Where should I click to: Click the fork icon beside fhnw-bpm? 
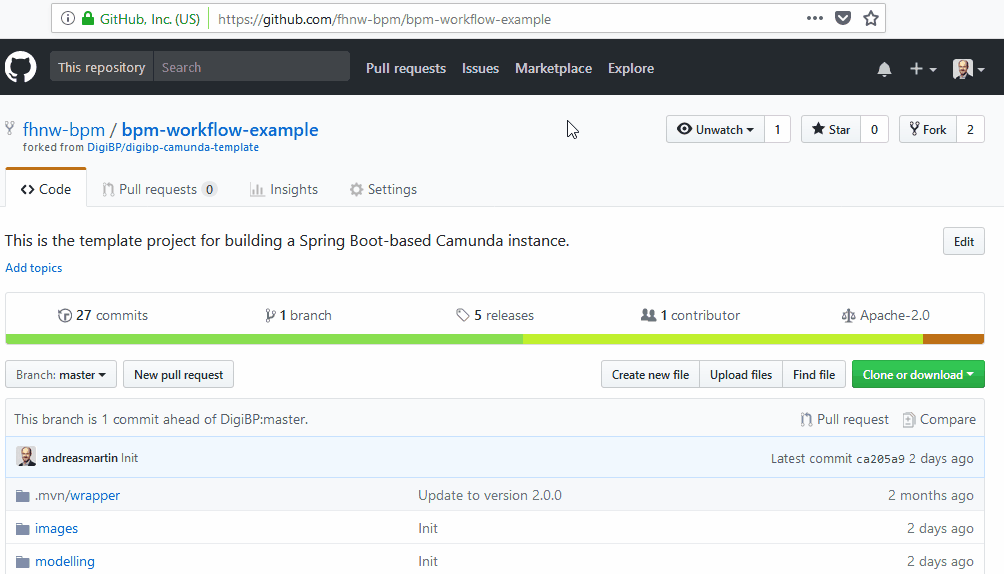pos(10,128)
